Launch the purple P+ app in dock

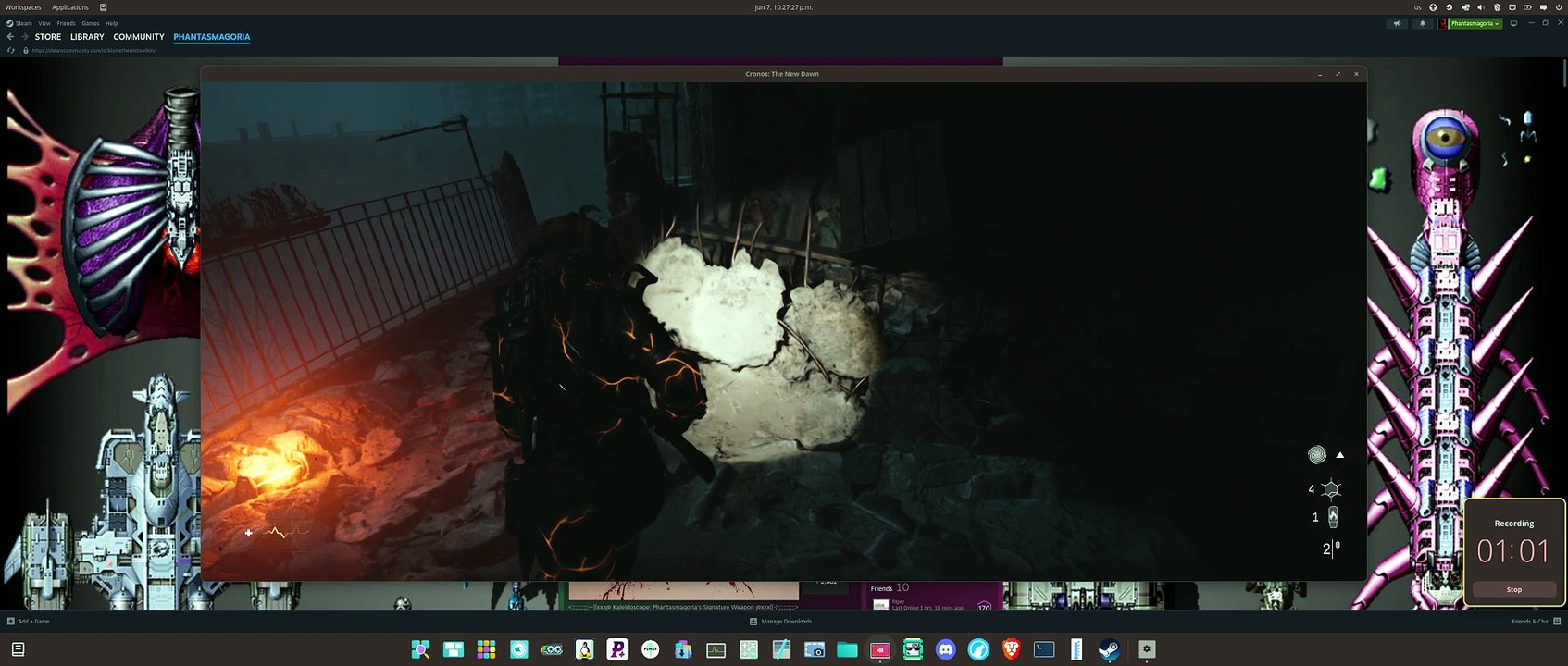coord(617,649)
